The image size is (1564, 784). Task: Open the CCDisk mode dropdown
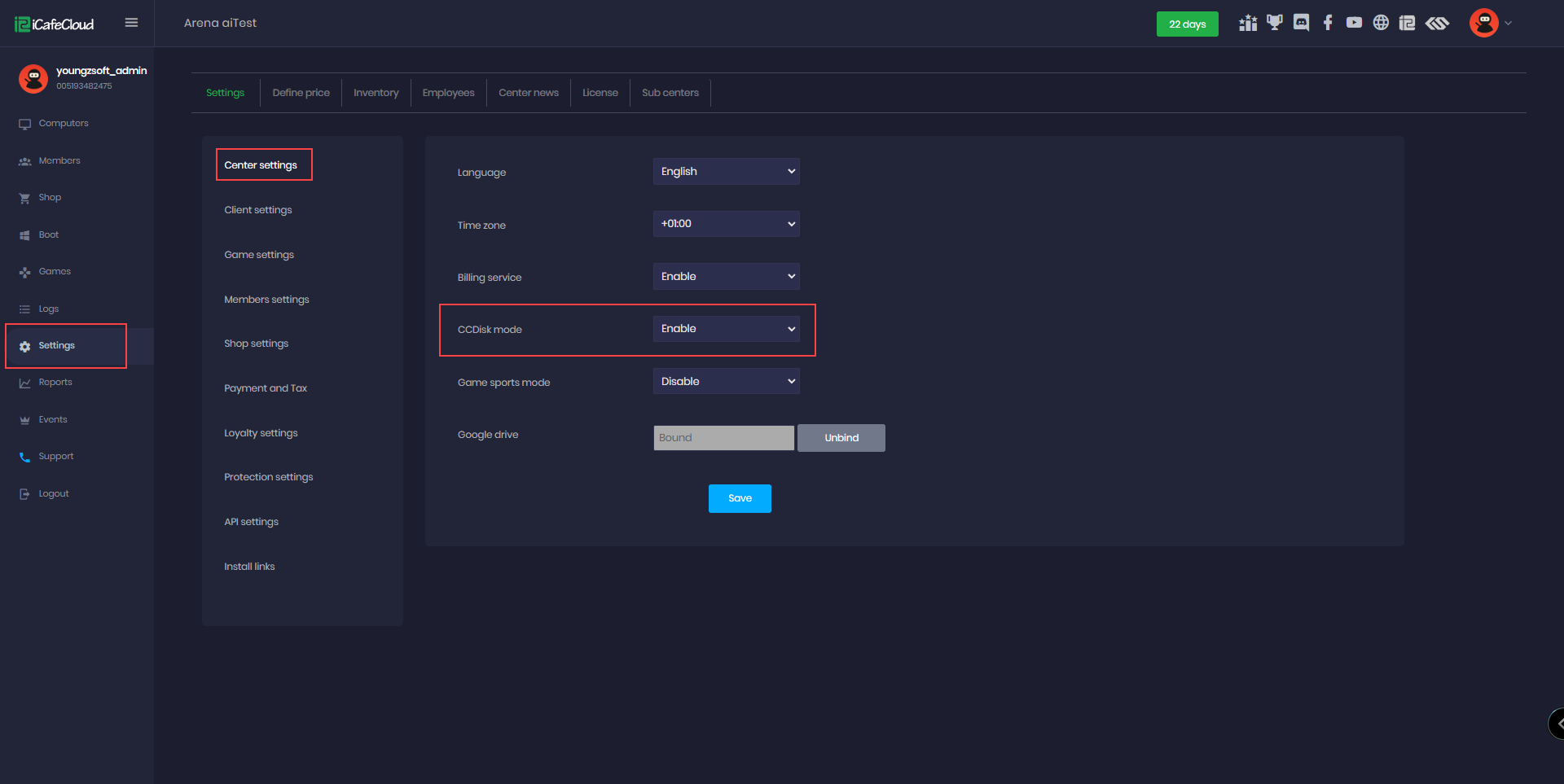pyautogui.click(x=726, y=329)
